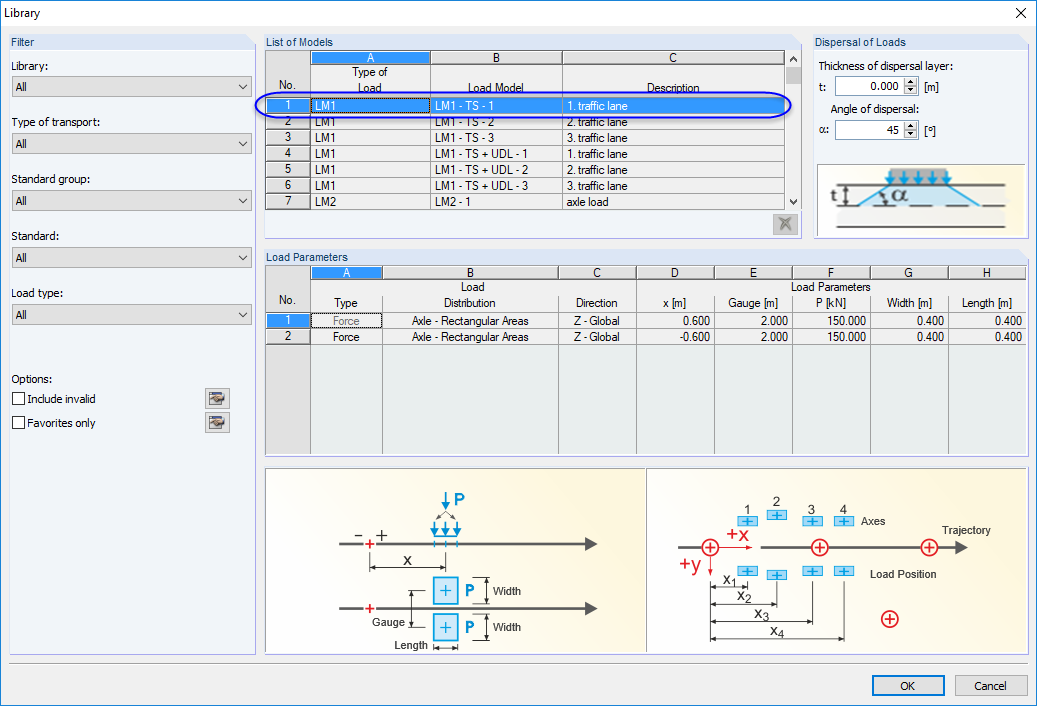Click OK to confirm selection

coord(907,686)
